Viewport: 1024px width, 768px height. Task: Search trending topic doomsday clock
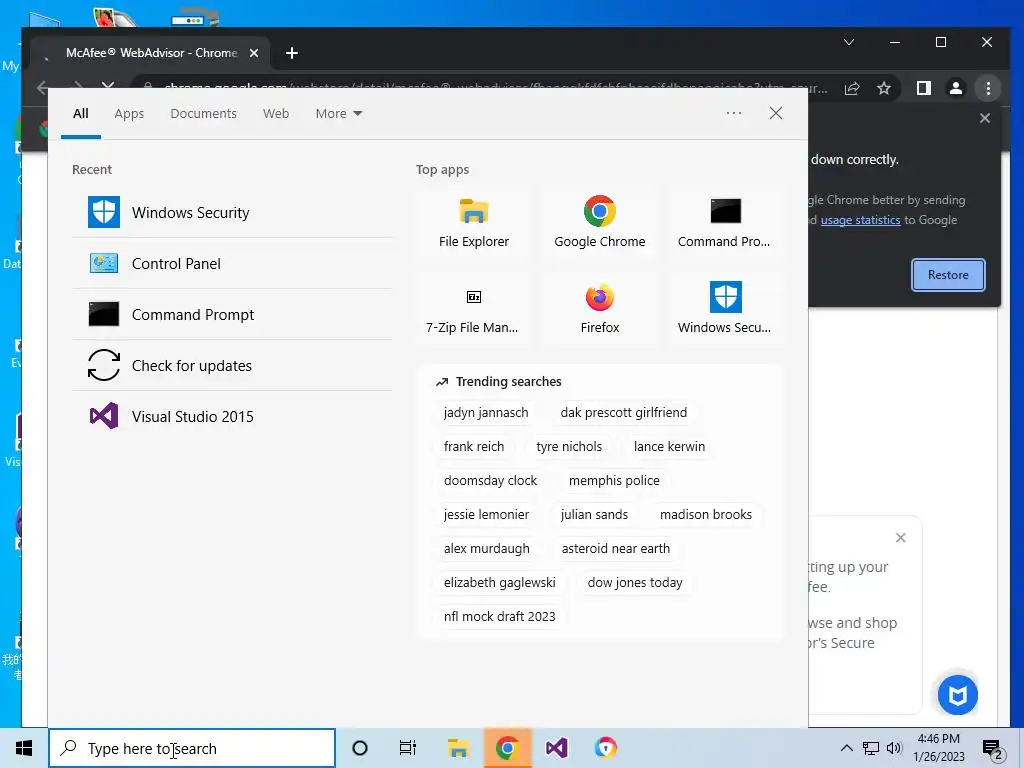coord(490,481)
